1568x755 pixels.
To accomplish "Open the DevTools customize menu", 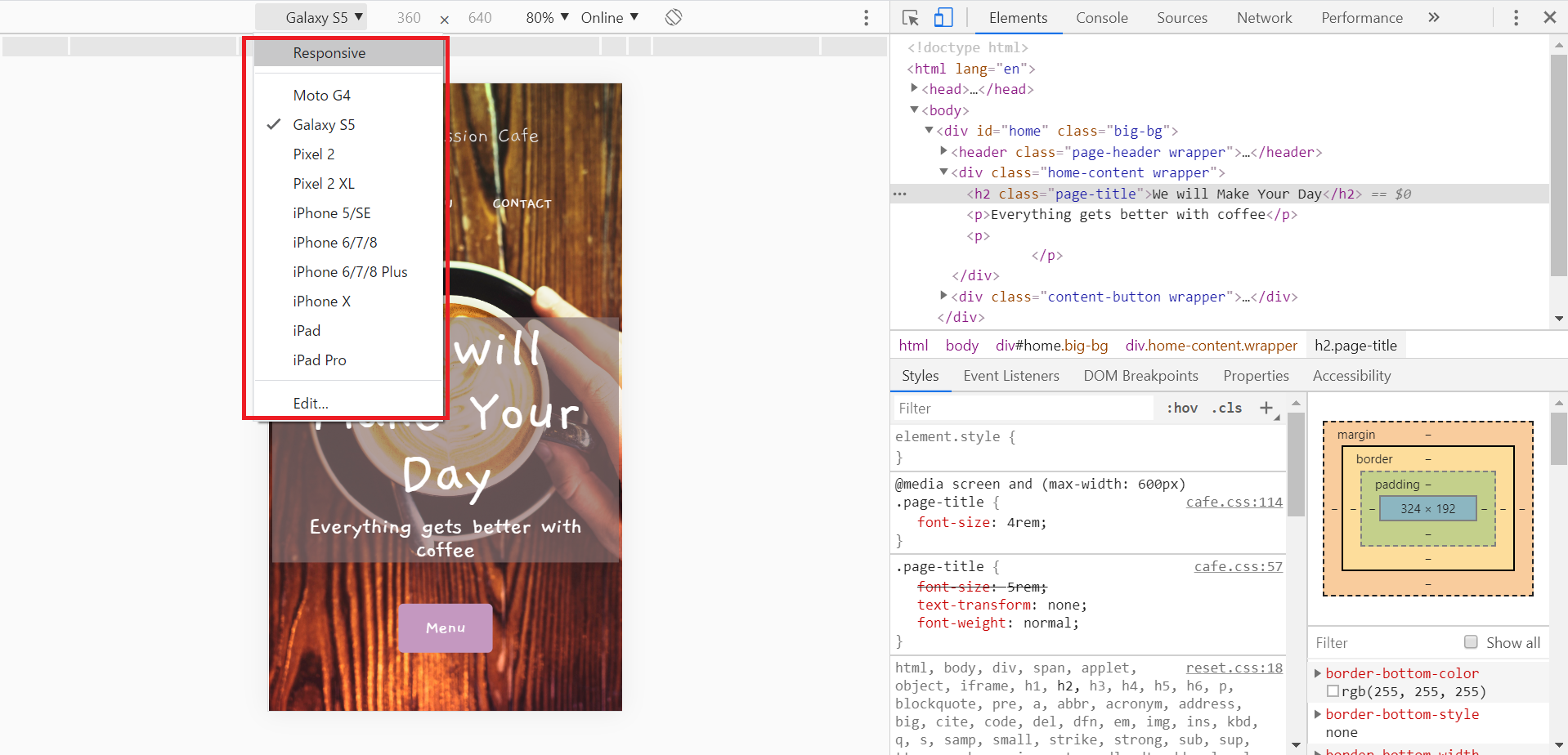I will (1516, 17).
